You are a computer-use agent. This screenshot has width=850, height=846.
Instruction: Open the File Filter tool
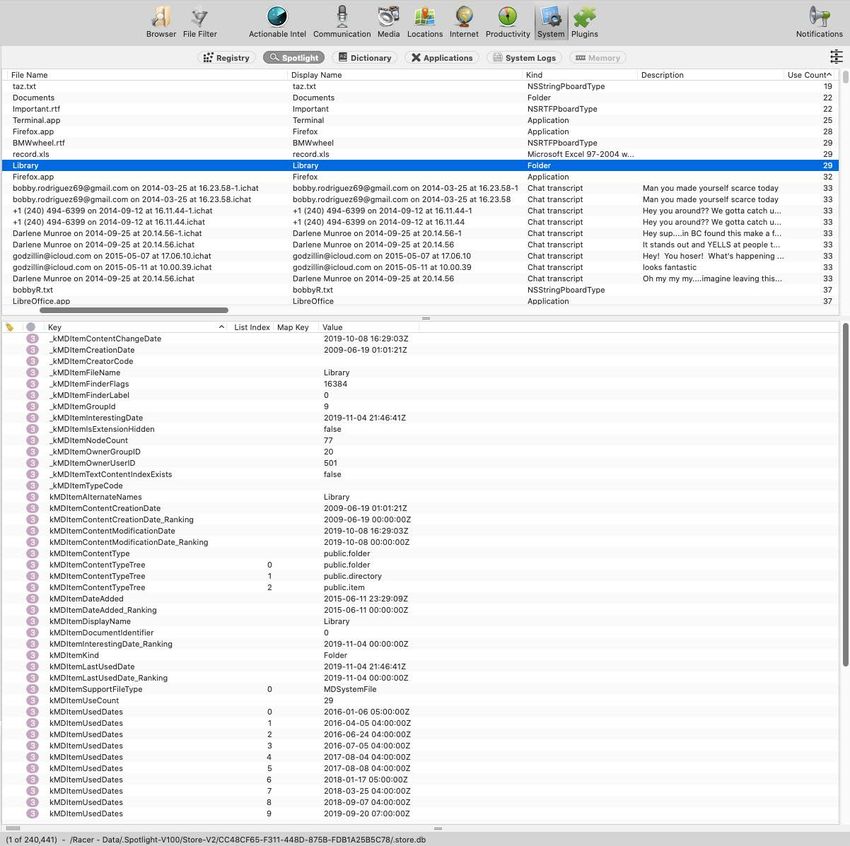(199, 22)
